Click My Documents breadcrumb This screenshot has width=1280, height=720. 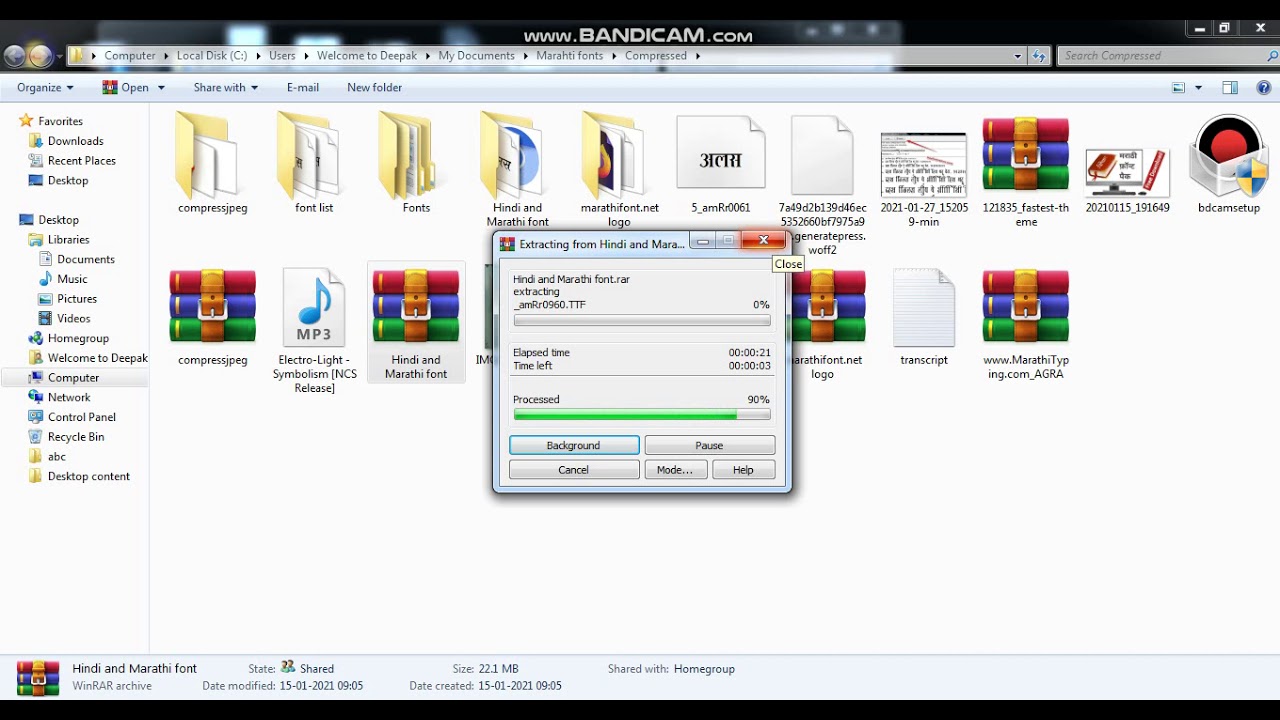[x=476, y=56]
